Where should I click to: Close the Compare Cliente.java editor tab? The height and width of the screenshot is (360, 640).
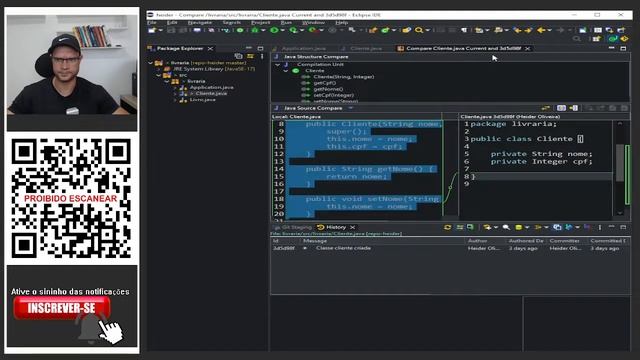[x=527, y=48]
